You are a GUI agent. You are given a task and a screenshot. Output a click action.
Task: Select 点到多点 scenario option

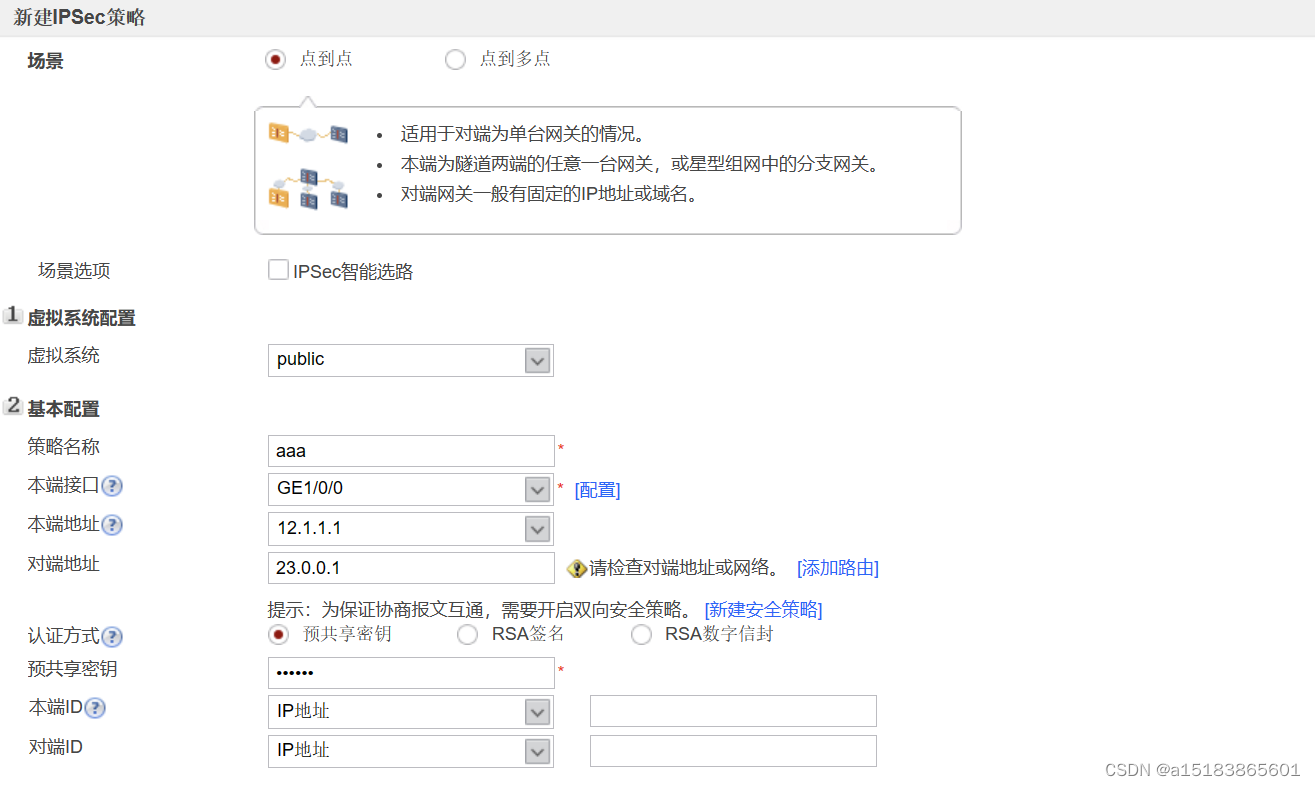click(x=455, y=59)
